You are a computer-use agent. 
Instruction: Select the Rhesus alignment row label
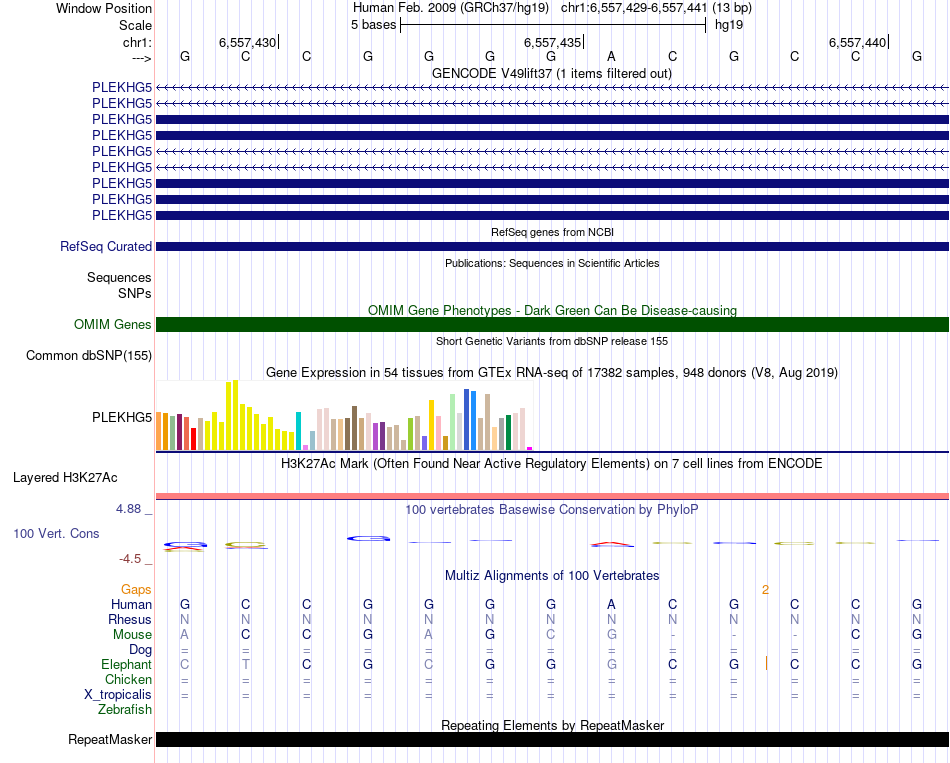130,619
